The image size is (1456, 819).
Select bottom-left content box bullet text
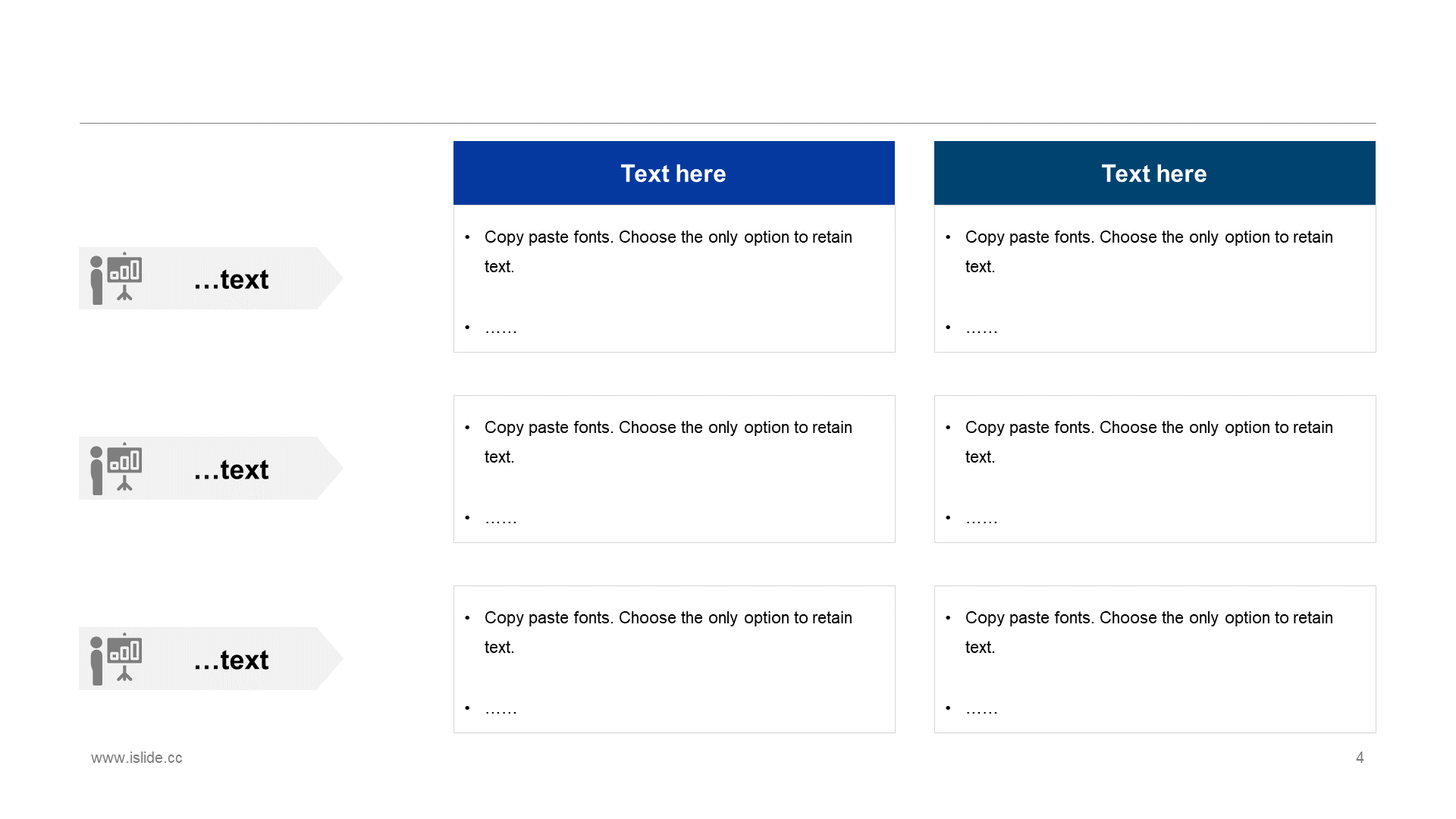[668, 632]
